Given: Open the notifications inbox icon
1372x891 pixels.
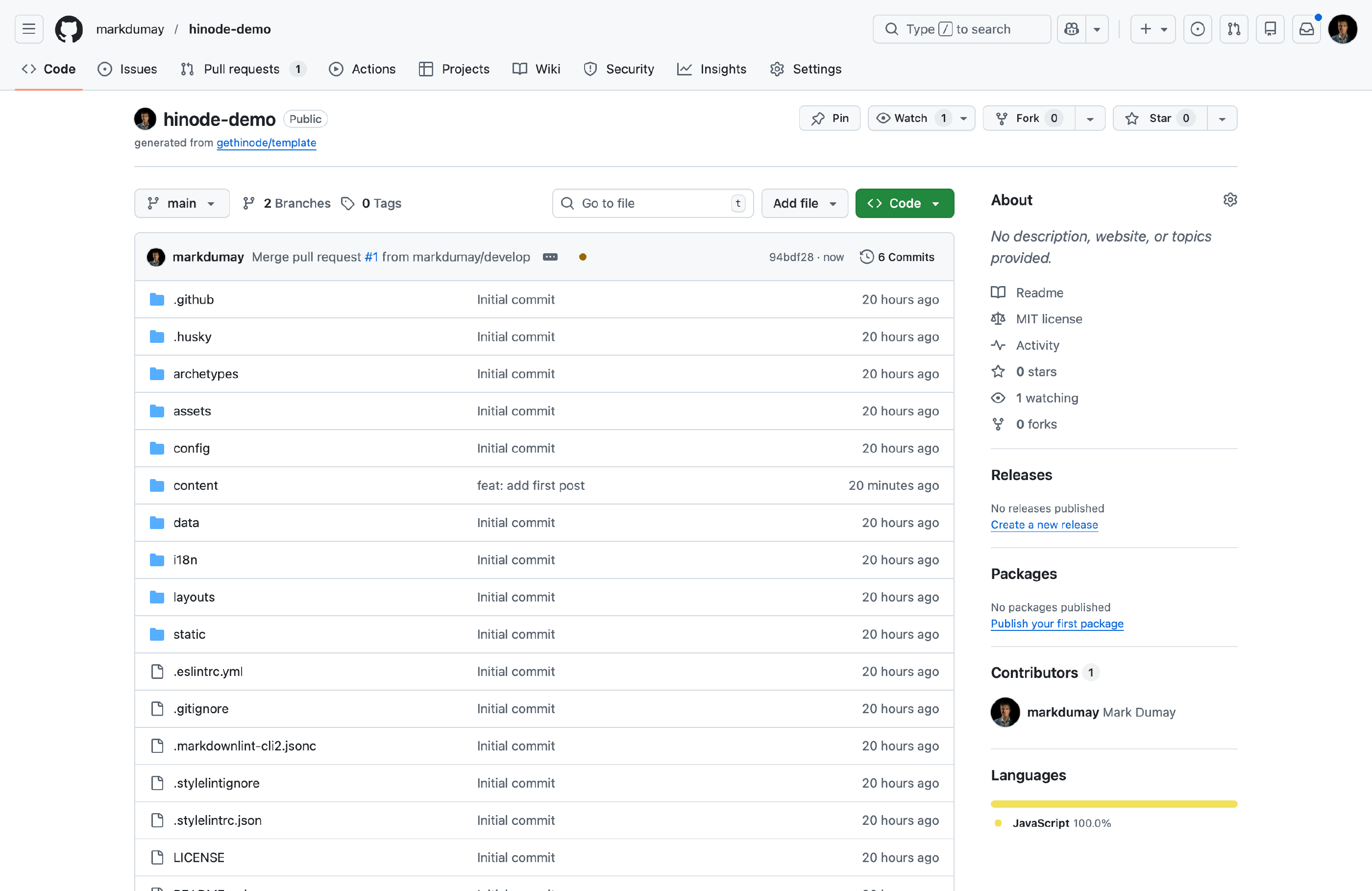Looking at the screenshot, I should point(1306,29).
